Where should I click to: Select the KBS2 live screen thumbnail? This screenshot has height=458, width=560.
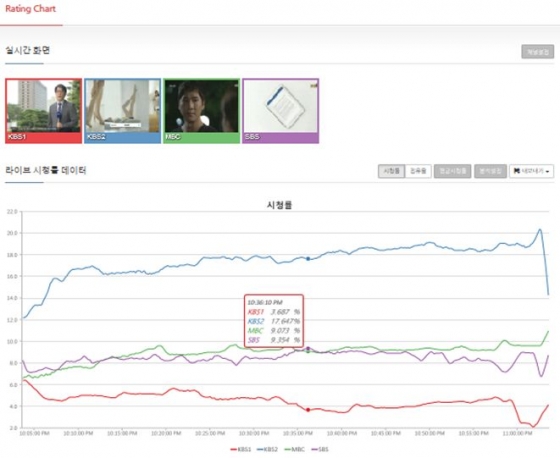(x=122, y=111)
